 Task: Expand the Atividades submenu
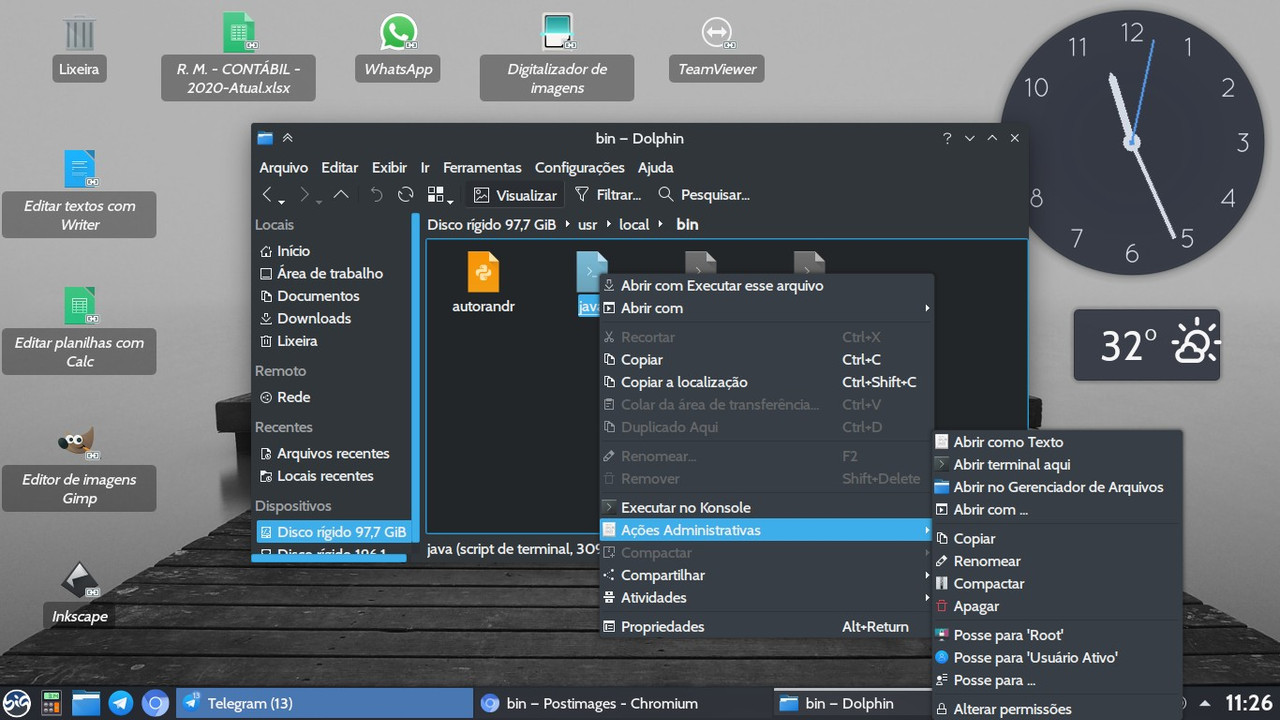[766, 598]
